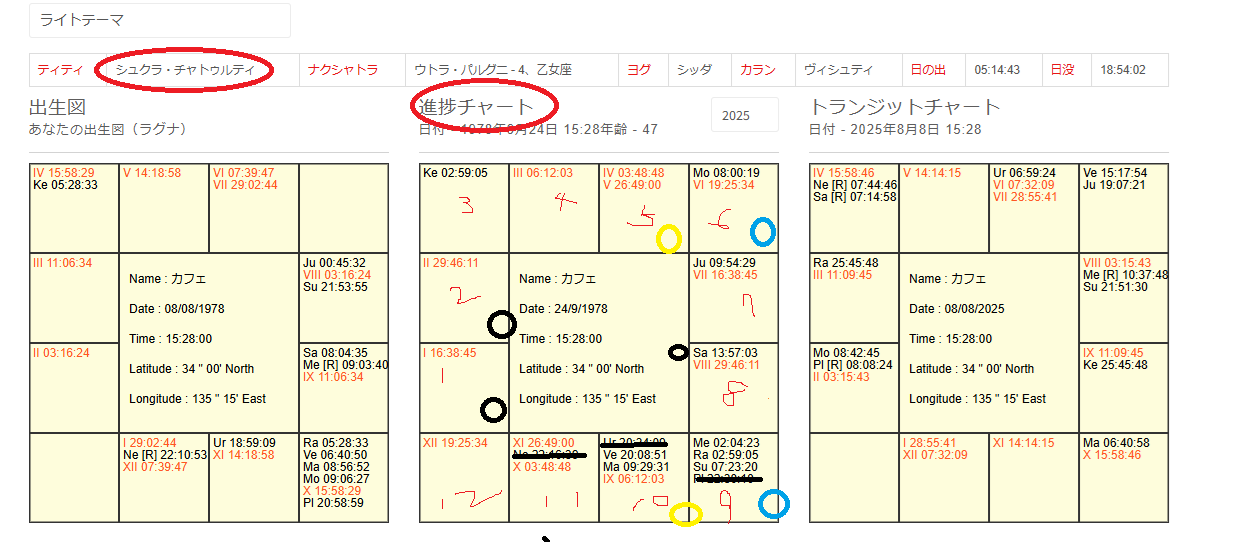Click the black circle in the I 16:38:45 cell
The width and height of the screenshot is (1233, 542).
493,409
